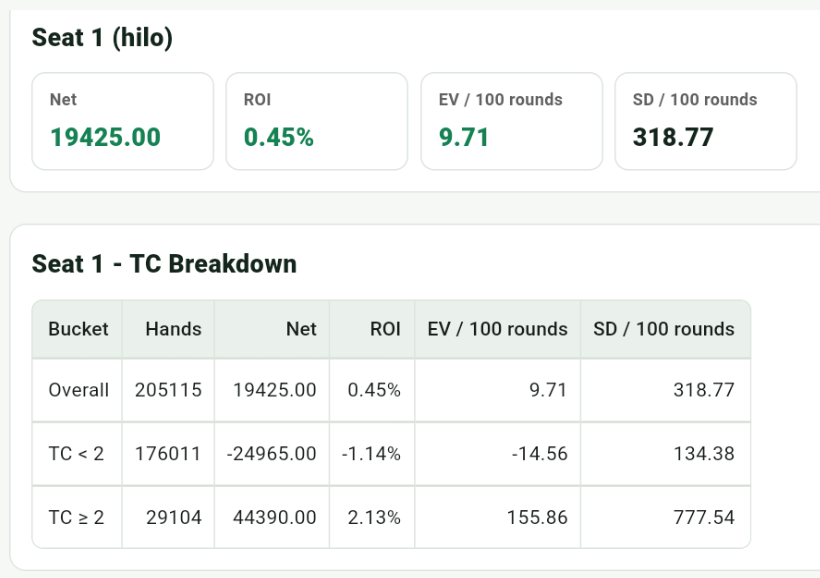820x578 pixels.
Task: Click the EV / 100 rounds table header
Action: [x=497, y=329]
